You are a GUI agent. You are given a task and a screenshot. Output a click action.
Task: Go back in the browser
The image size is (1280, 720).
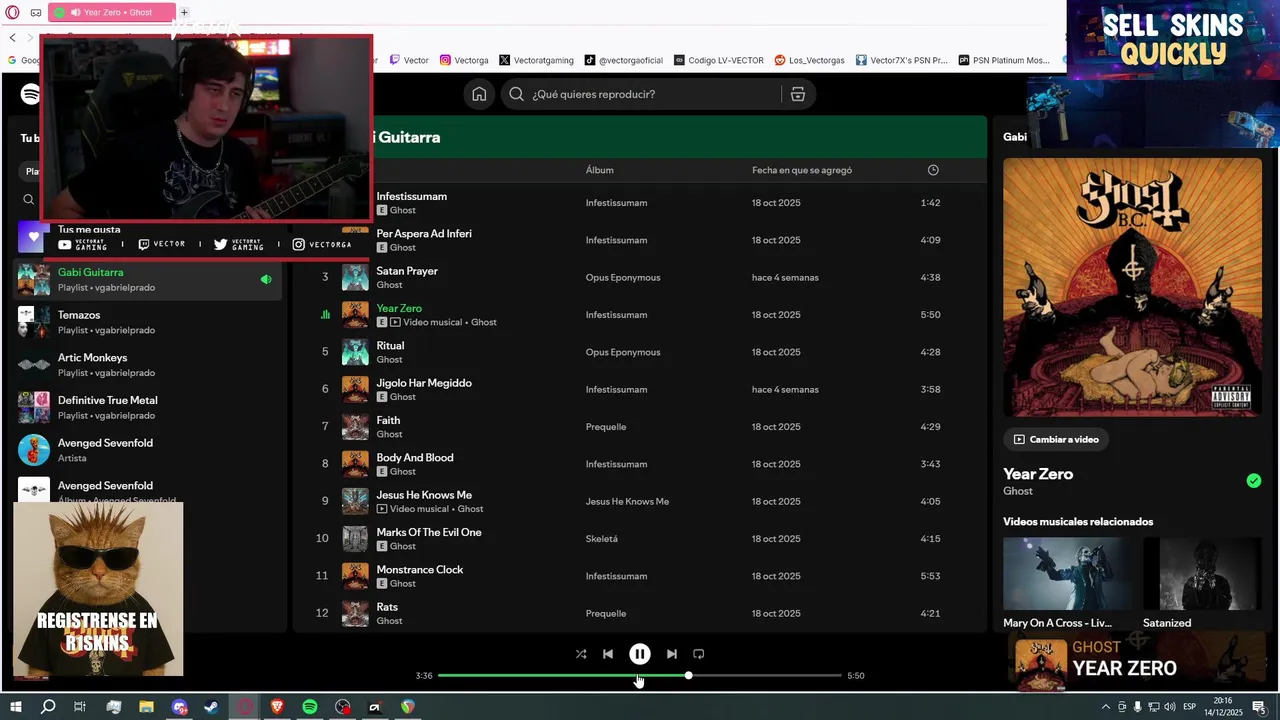12,37
